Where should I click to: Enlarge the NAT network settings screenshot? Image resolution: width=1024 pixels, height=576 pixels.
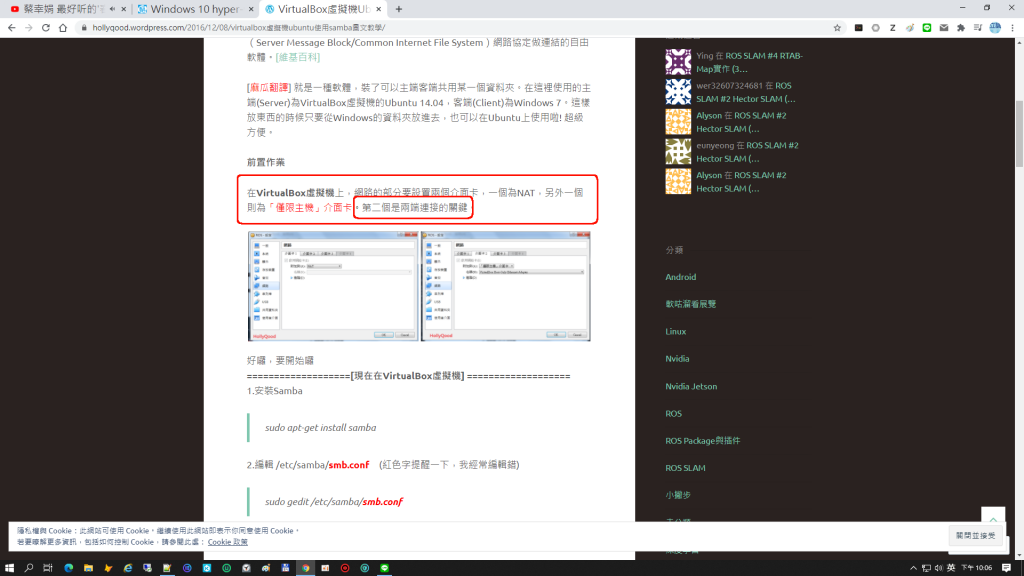(333, 286)
